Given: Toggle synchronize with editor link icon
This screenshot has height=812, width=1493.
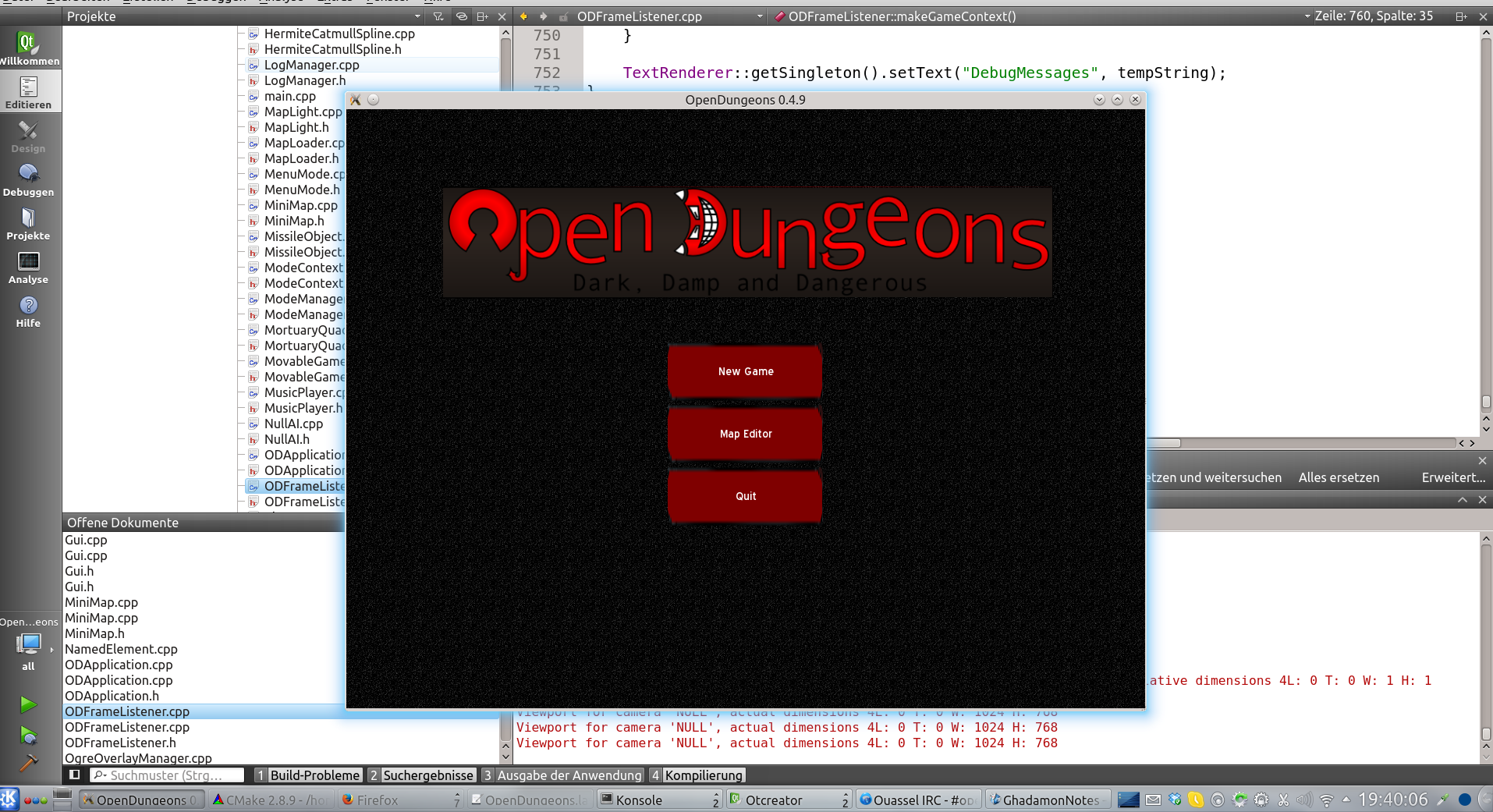Looking at the screenshot, I should tap(462, 16).
